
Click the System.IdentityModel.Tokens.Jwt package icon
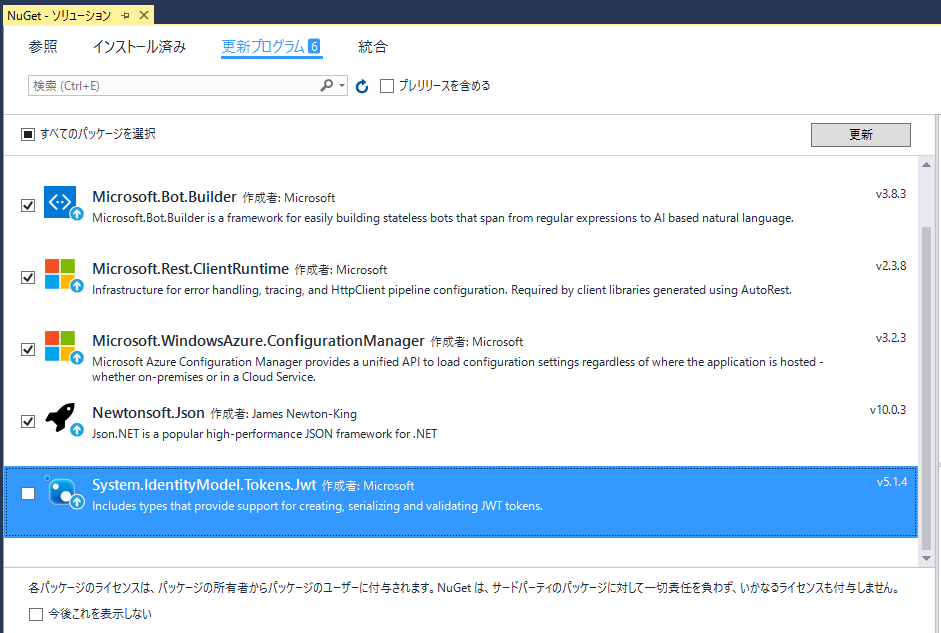(x=62, y=491)
